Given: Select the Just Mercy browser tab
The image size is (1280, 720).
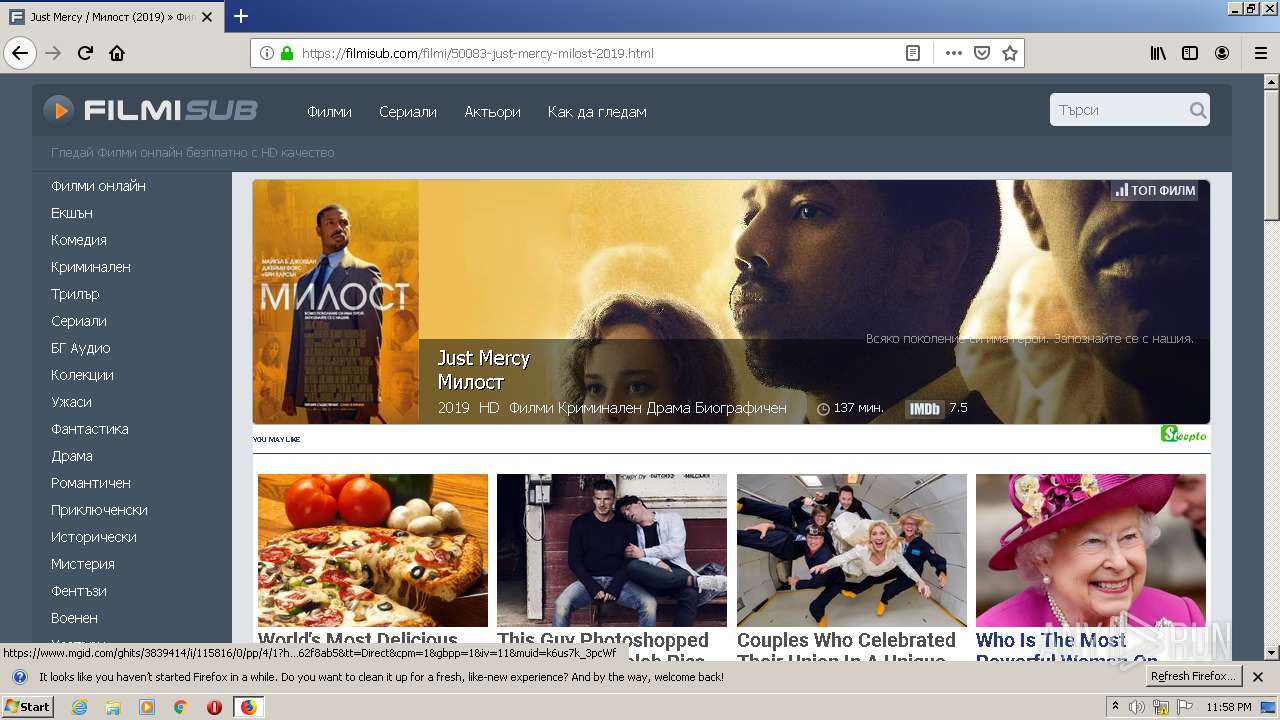Looking at the screenshot, I should [x=112, y=17].
